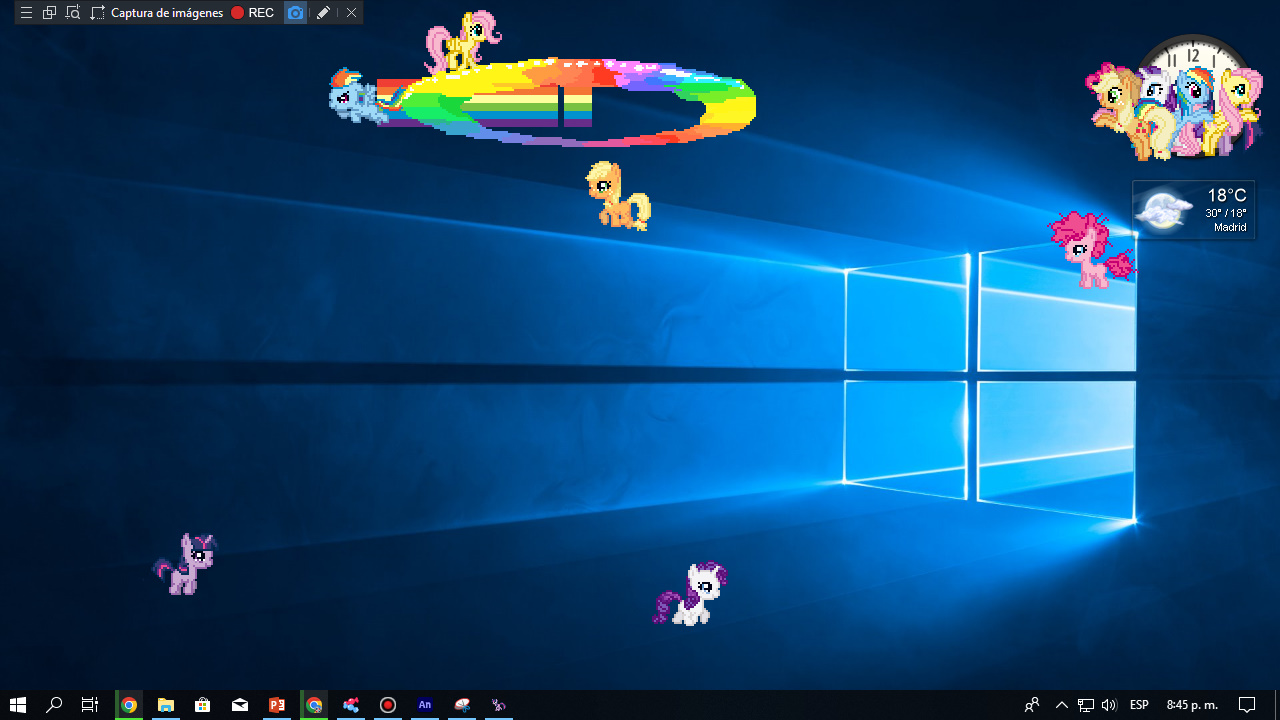Open the Madrid weather gadget
1280x720 pixels.
point(1193,209)
